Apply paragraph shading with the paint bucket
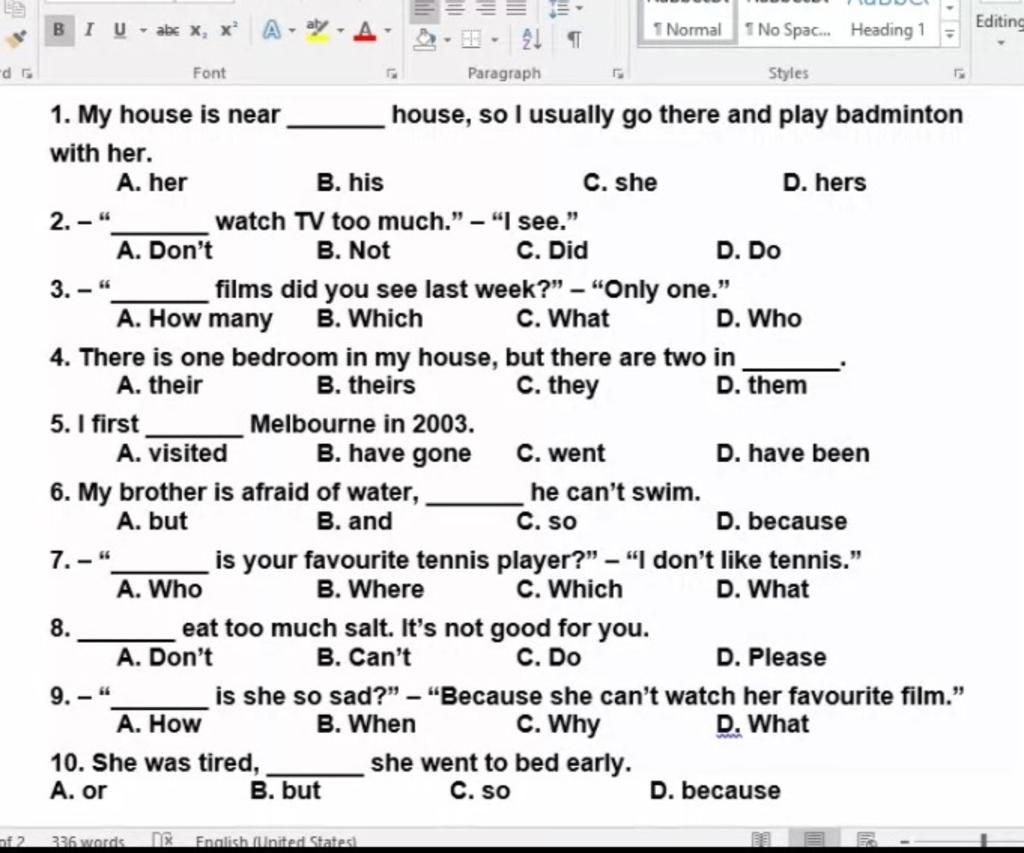The width and height of the screenshot is (1024, 853). pyautogui.click(x=425, y=39)
